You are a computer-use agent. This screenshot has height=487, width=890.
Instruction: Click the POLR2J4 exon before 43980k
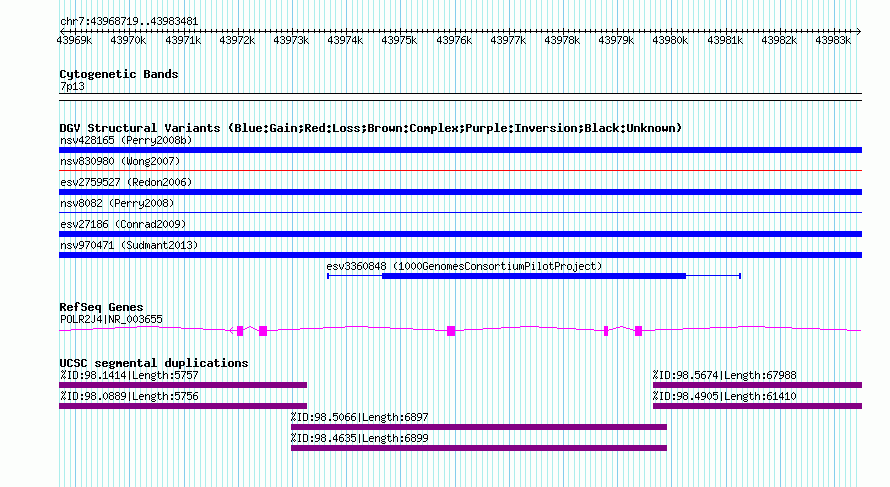tap(639, 331)
